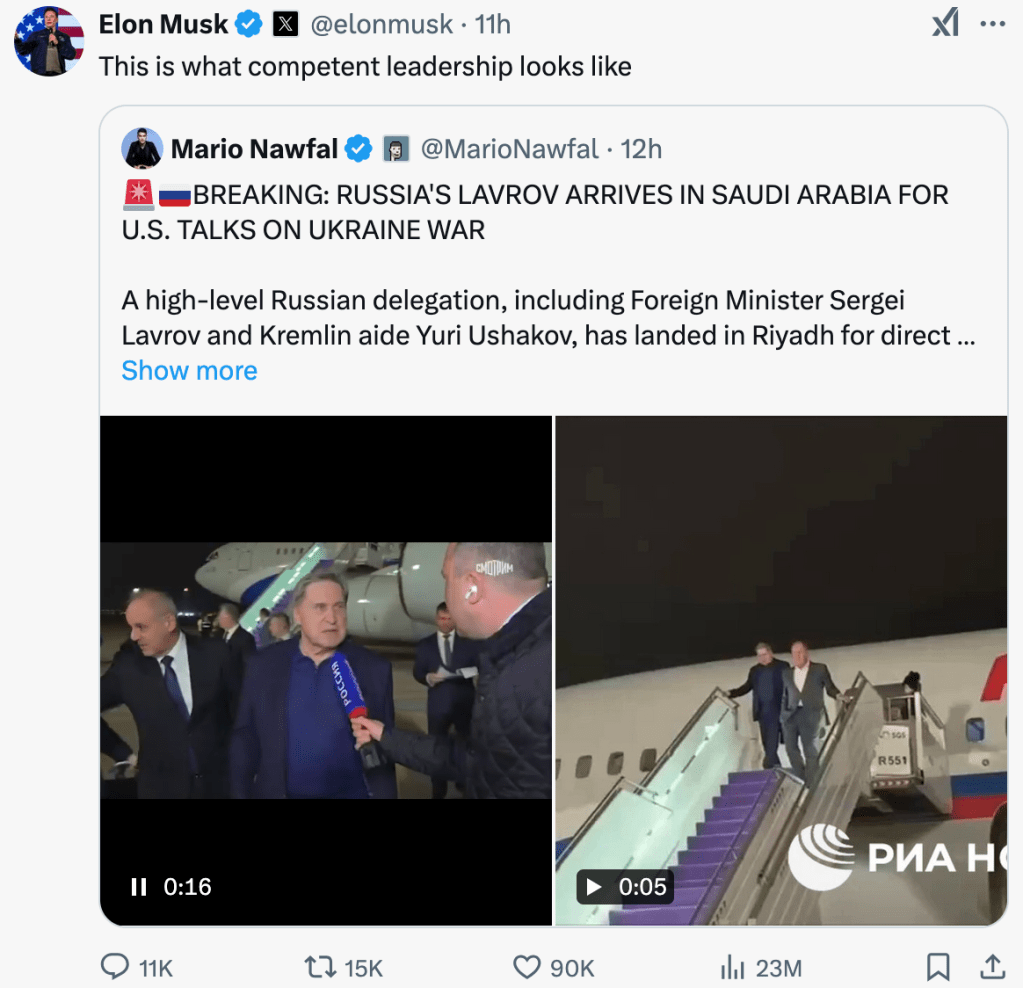Like the post with heart icon
This screenshot has width=1023, height=988.
(527, 966)
